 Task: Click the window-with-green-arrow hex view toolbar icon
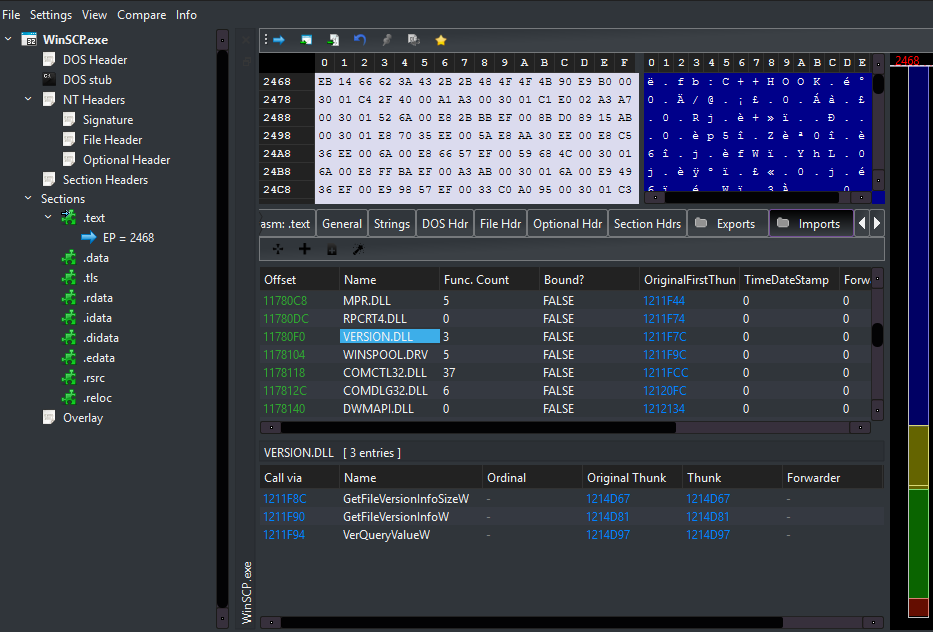pyautogui.click(x=306, y=40)
